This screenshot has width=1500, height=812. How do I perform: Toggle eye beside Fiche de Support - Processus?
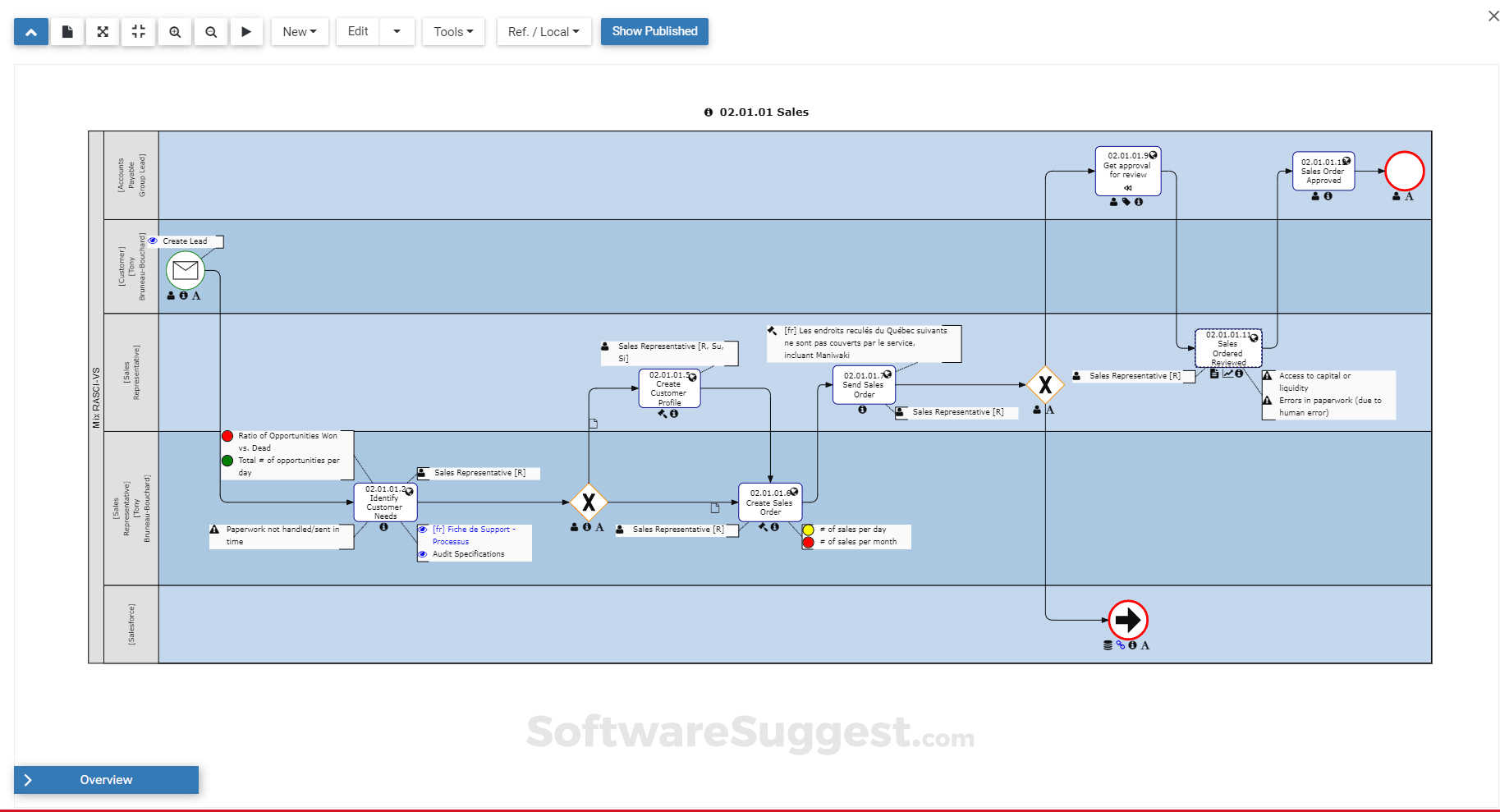pos(424,529)
